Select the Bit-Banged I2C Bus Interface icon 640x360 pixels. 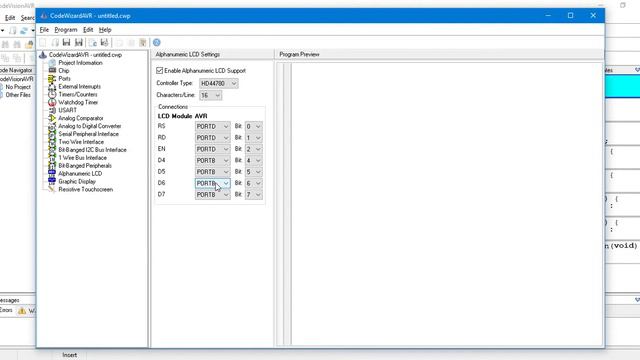(x=52, y=150)
